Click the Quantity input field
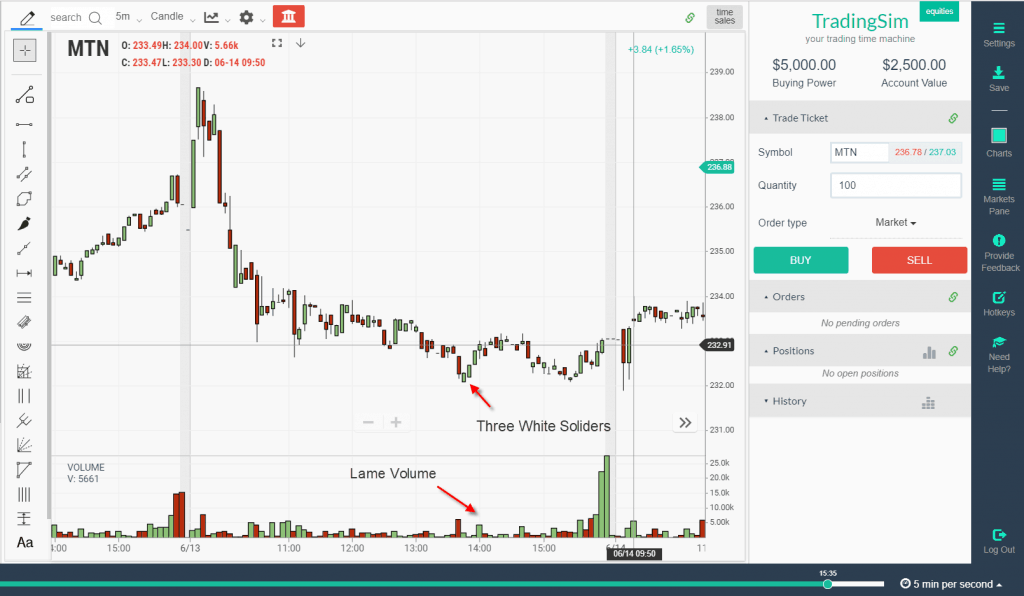 pyautogui.click(x=895, y=185)
